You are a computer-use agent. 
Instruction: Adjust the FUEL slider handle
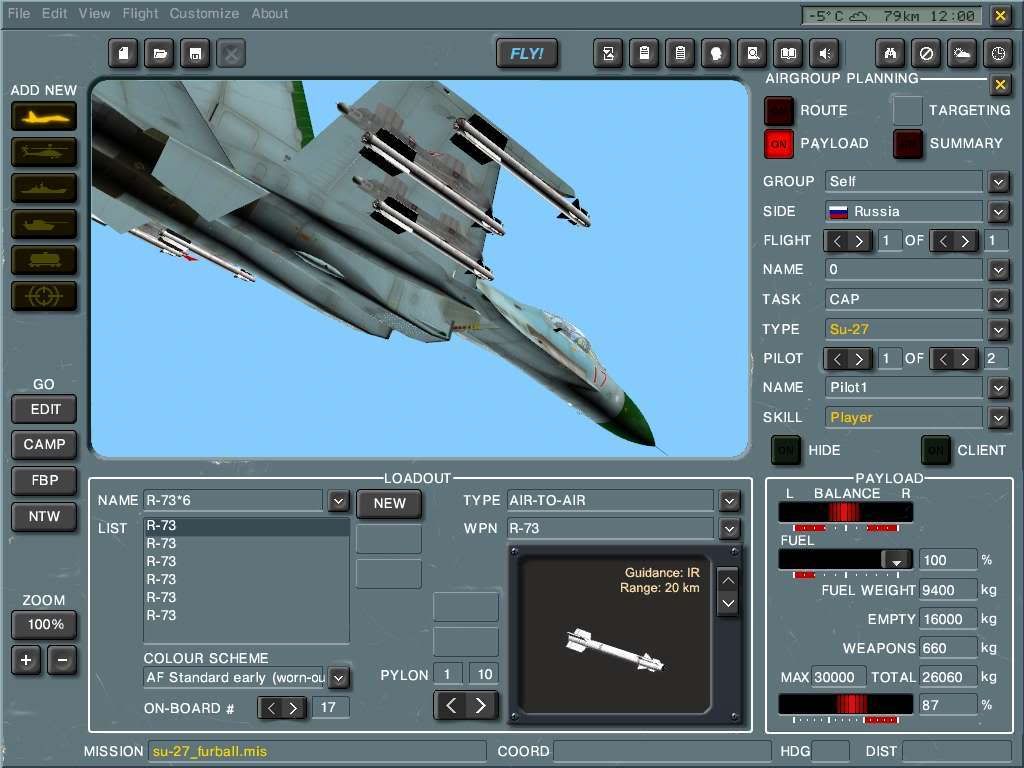[x=897, y=560]
